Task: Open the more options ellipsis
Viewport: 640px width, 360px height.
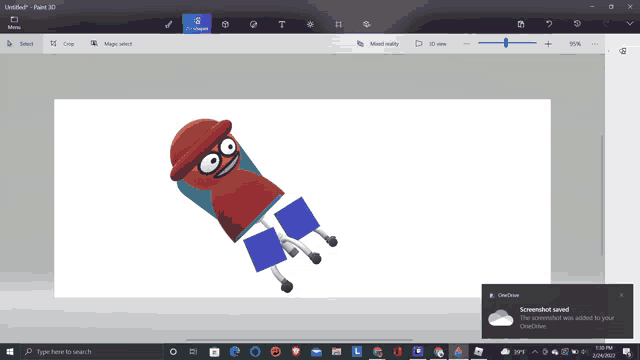Action: (x=595, y=44)
